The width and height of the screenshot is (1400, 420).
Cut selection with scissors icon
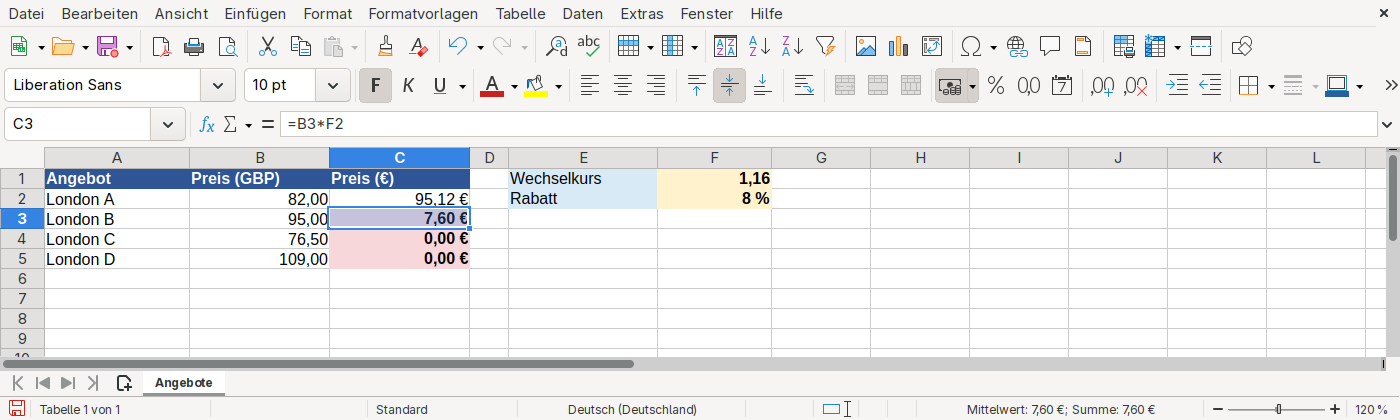(268, 46)
